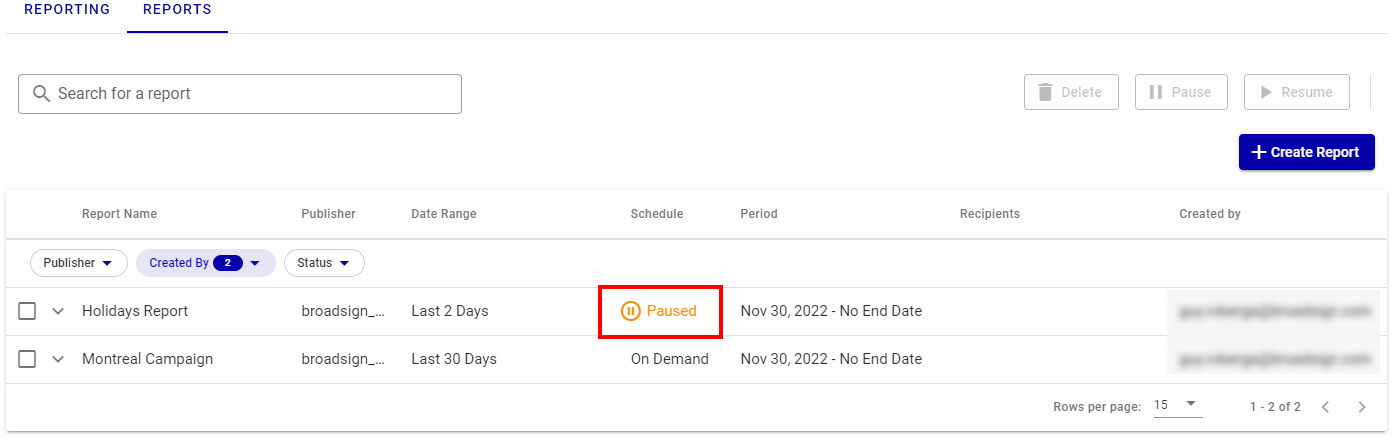This screenshot has width=1394, height=439.
Task: Click the orange Paused status icon
Action: click(630, 311)
